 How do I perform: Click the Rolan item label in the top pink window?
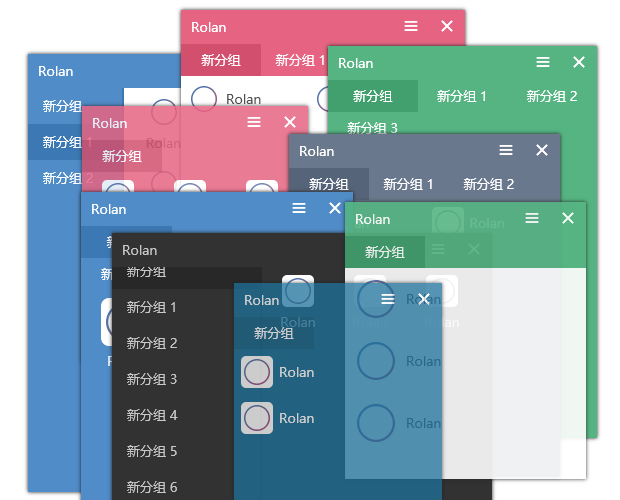(243, 99)
